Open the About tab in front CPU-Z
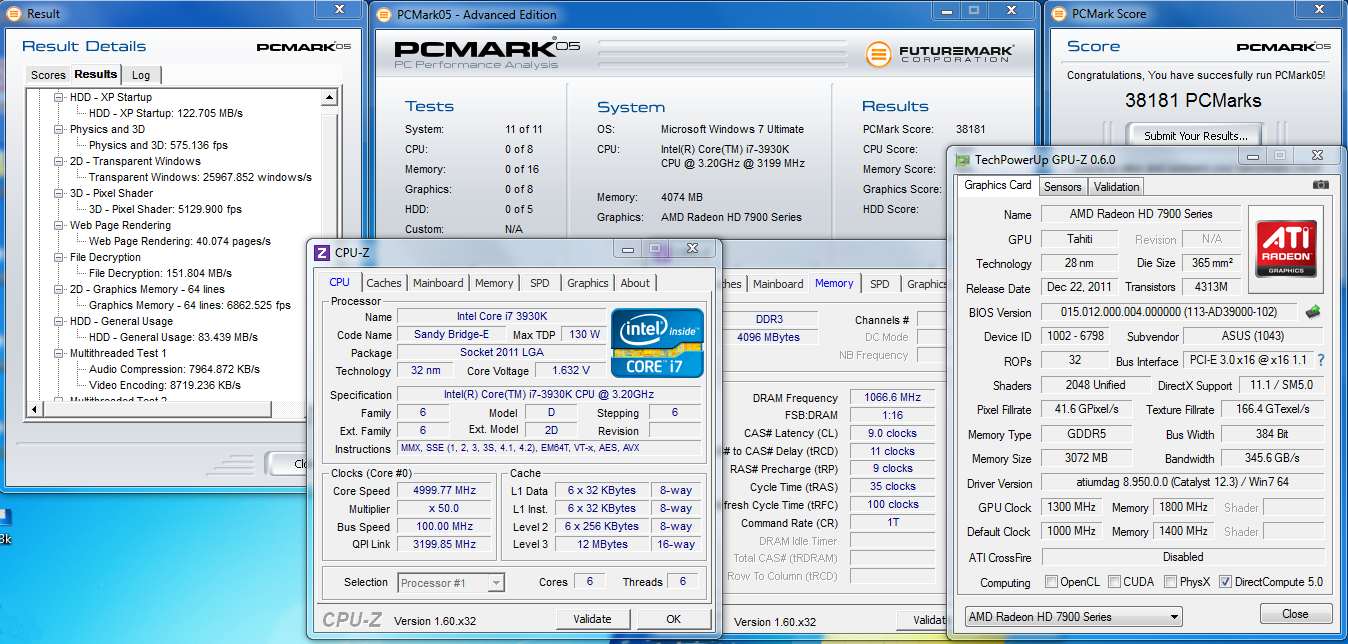1348x644 pixels. [635, 283]
